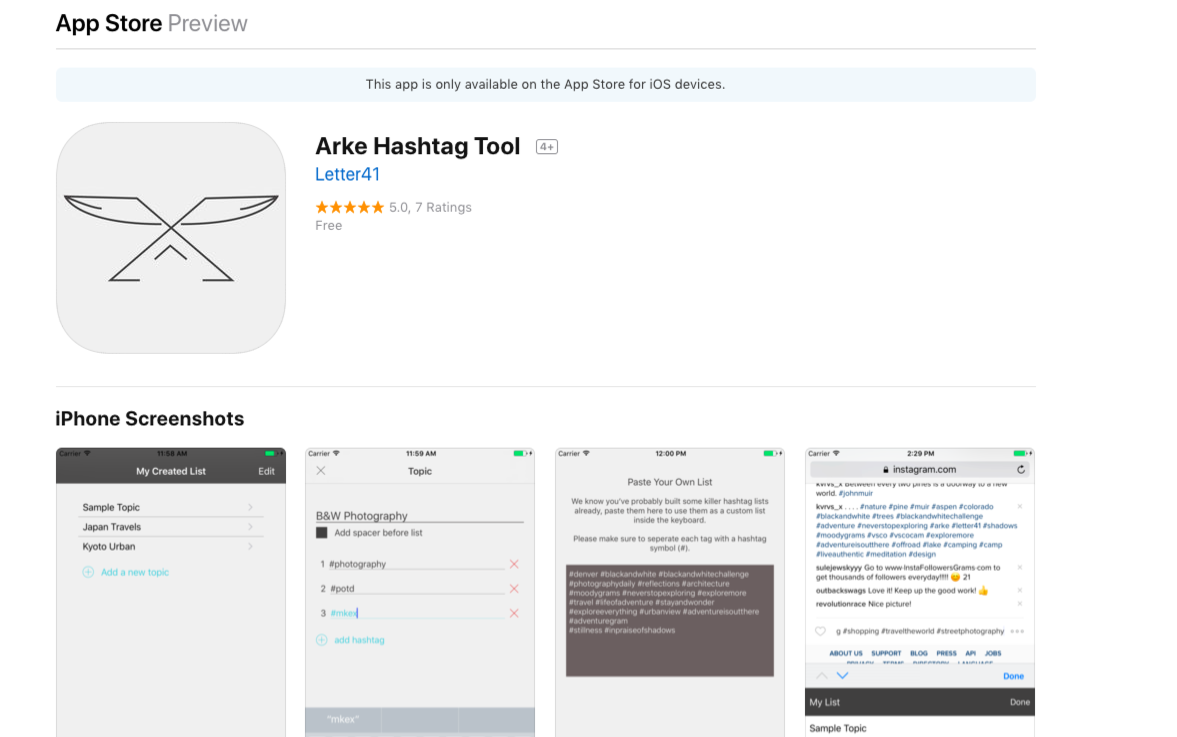
Task: Open the Letter41 developer link
Action: pos(347,174)
